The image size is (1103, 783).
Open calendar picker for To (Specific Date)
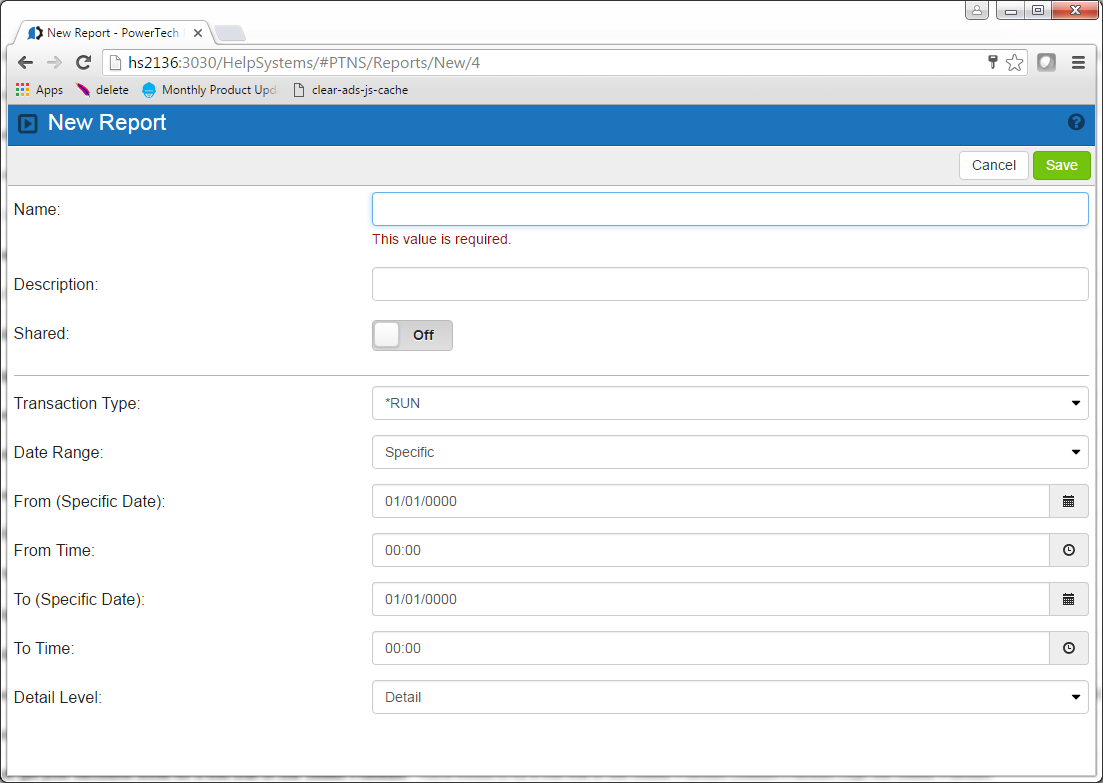[x=1068, y=599]
